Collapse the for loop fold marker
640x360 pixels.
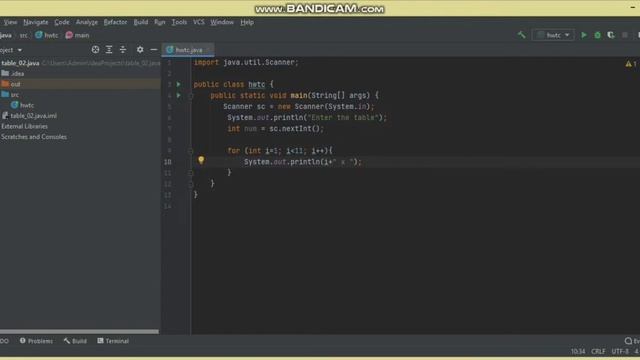190,151
